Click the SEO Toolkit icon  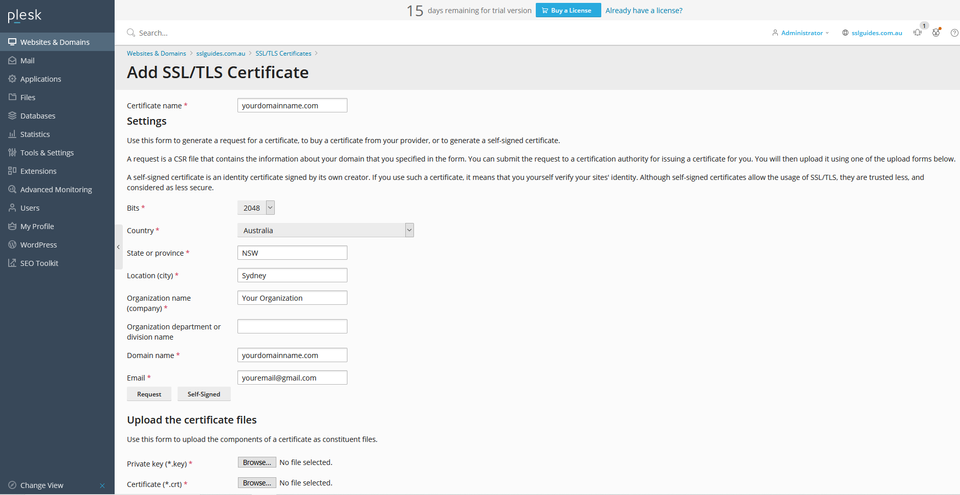coord(12,263)
